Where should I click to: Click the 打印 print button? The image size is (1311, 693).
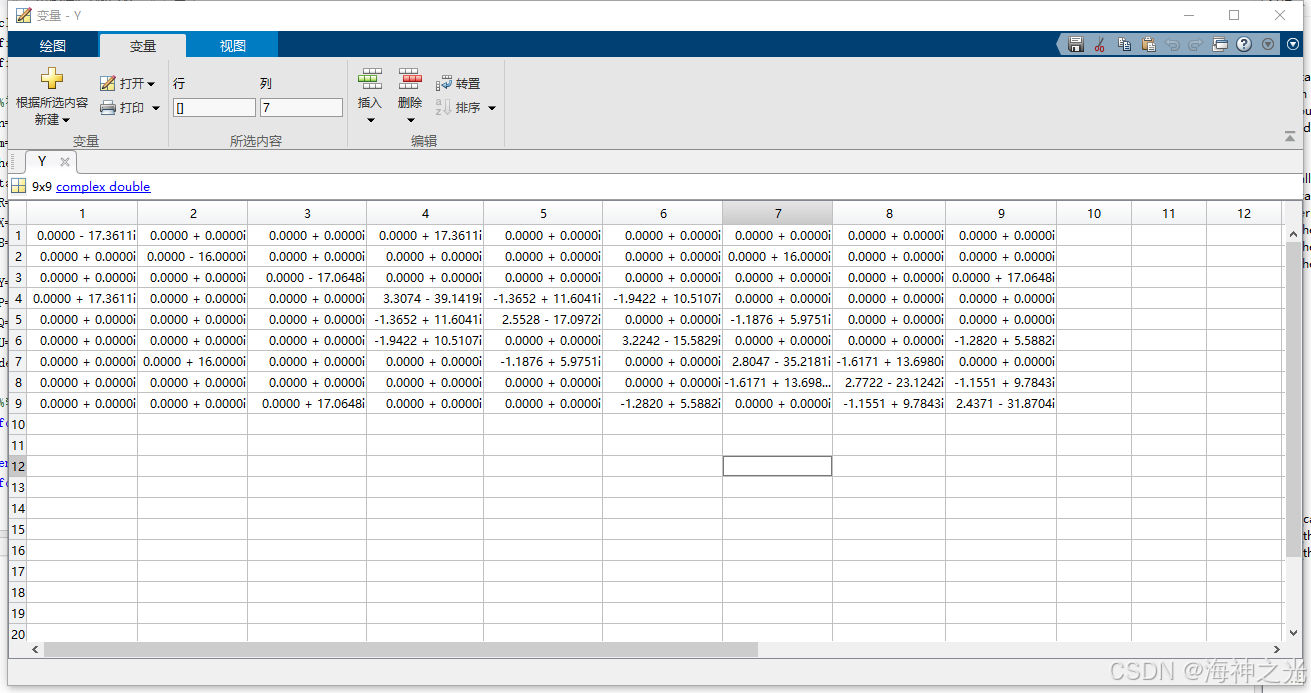click(122, 107)
